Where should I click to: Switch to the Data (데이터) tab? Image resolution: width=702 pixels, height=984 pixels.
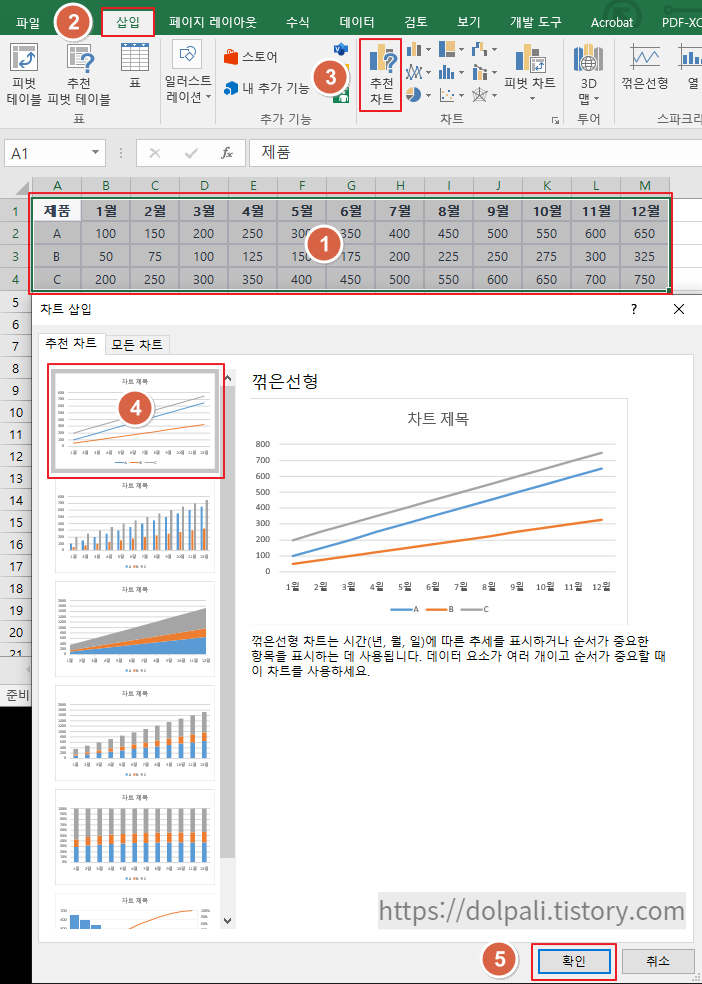[356, 23]
